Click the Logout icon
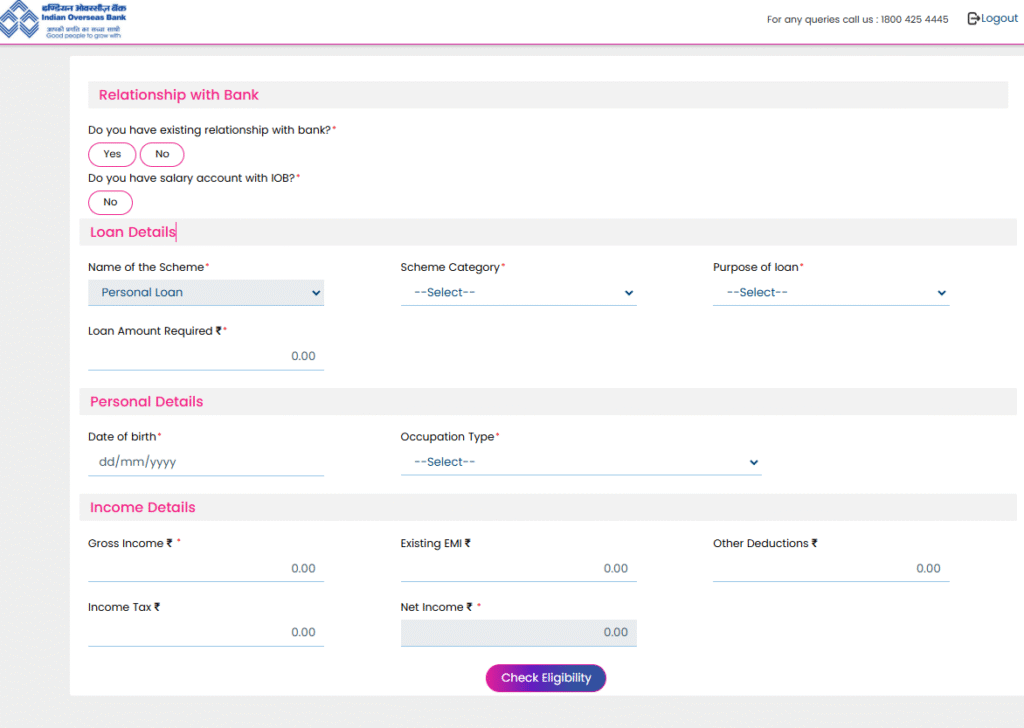 point(973,19)
